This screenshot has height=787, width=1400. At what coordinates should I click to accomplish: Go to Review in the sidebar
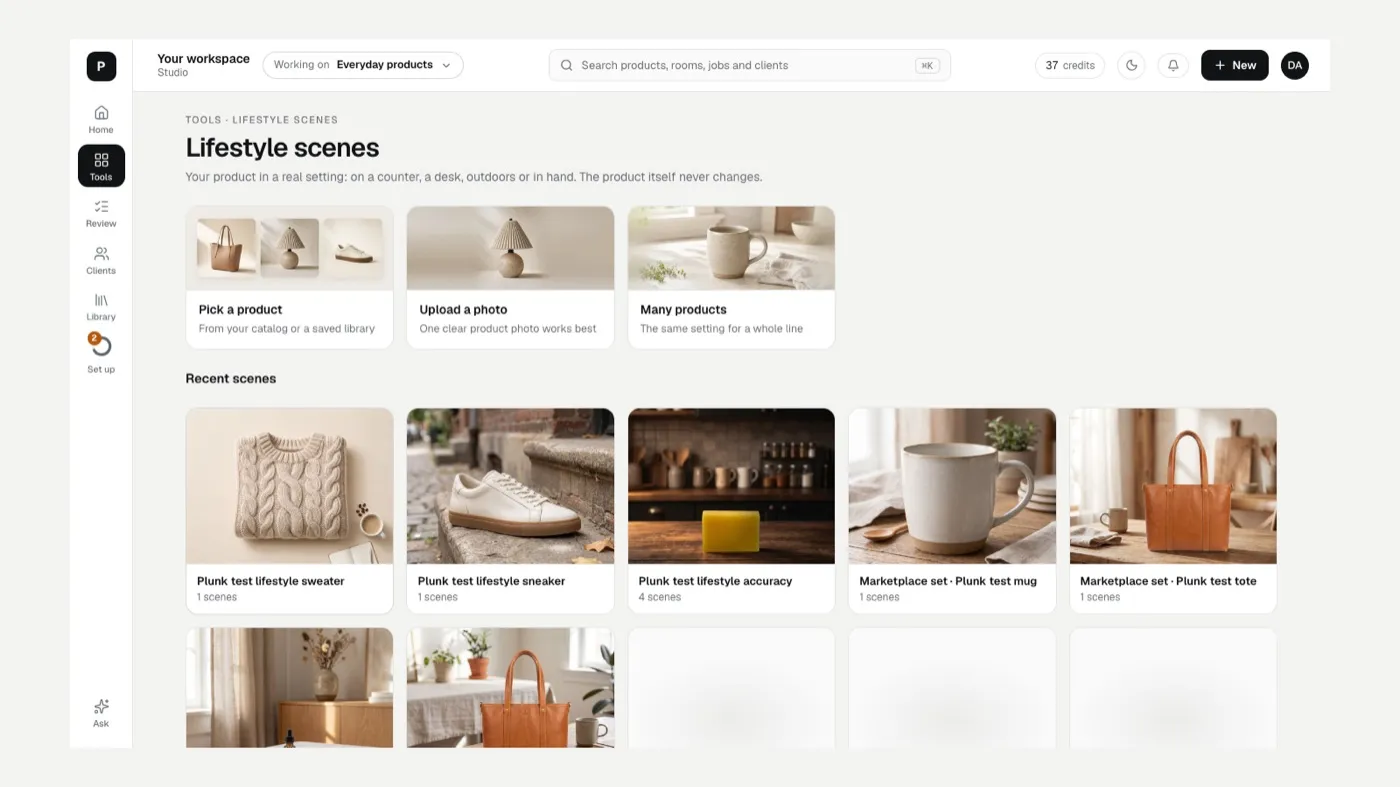(x=101, y=213)
